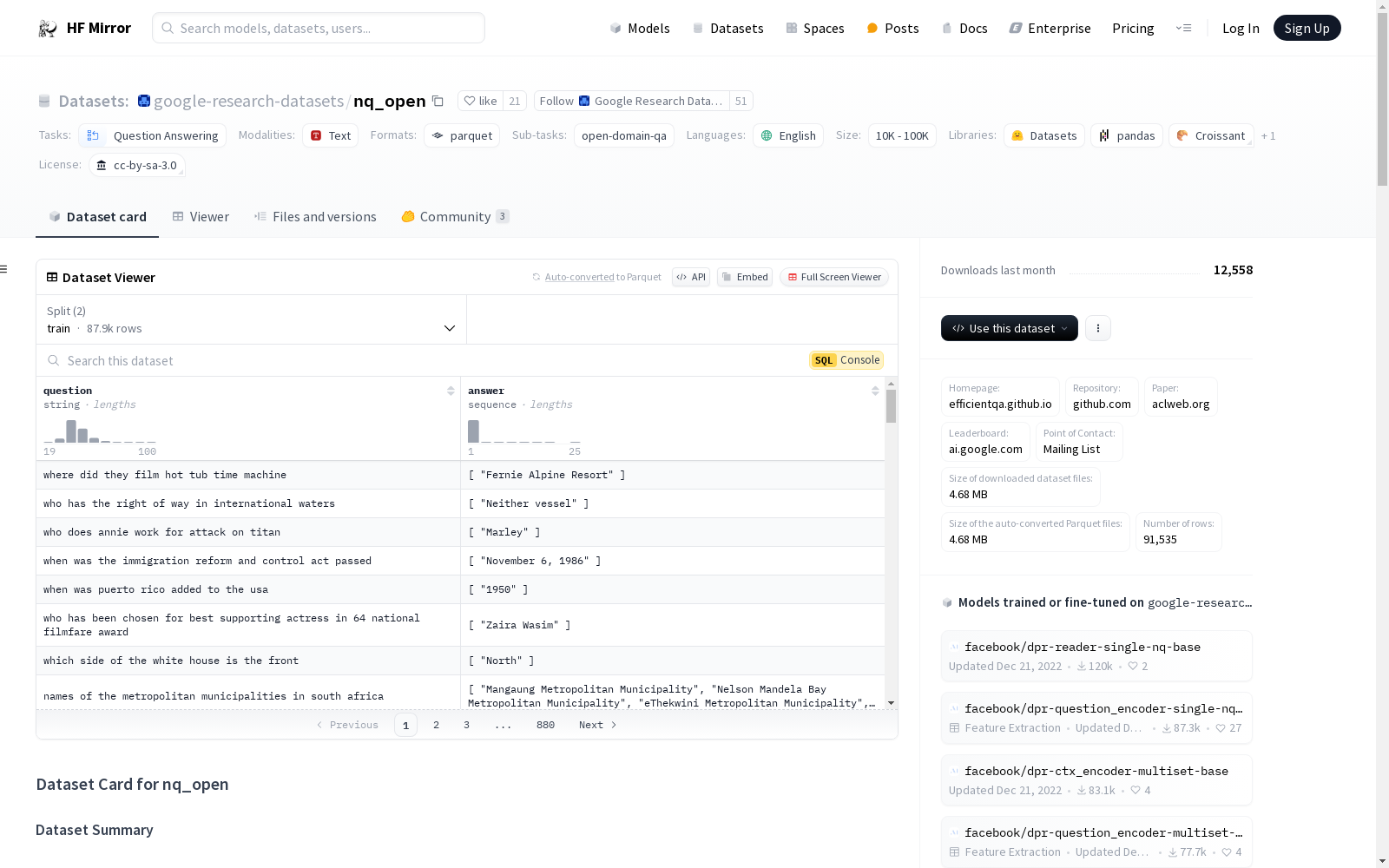The width and height of the screenshot is (1389, 868).
Task: Select the "Neither vessel" answer cell
Action: pyautogui.click(x=673, y=503)
